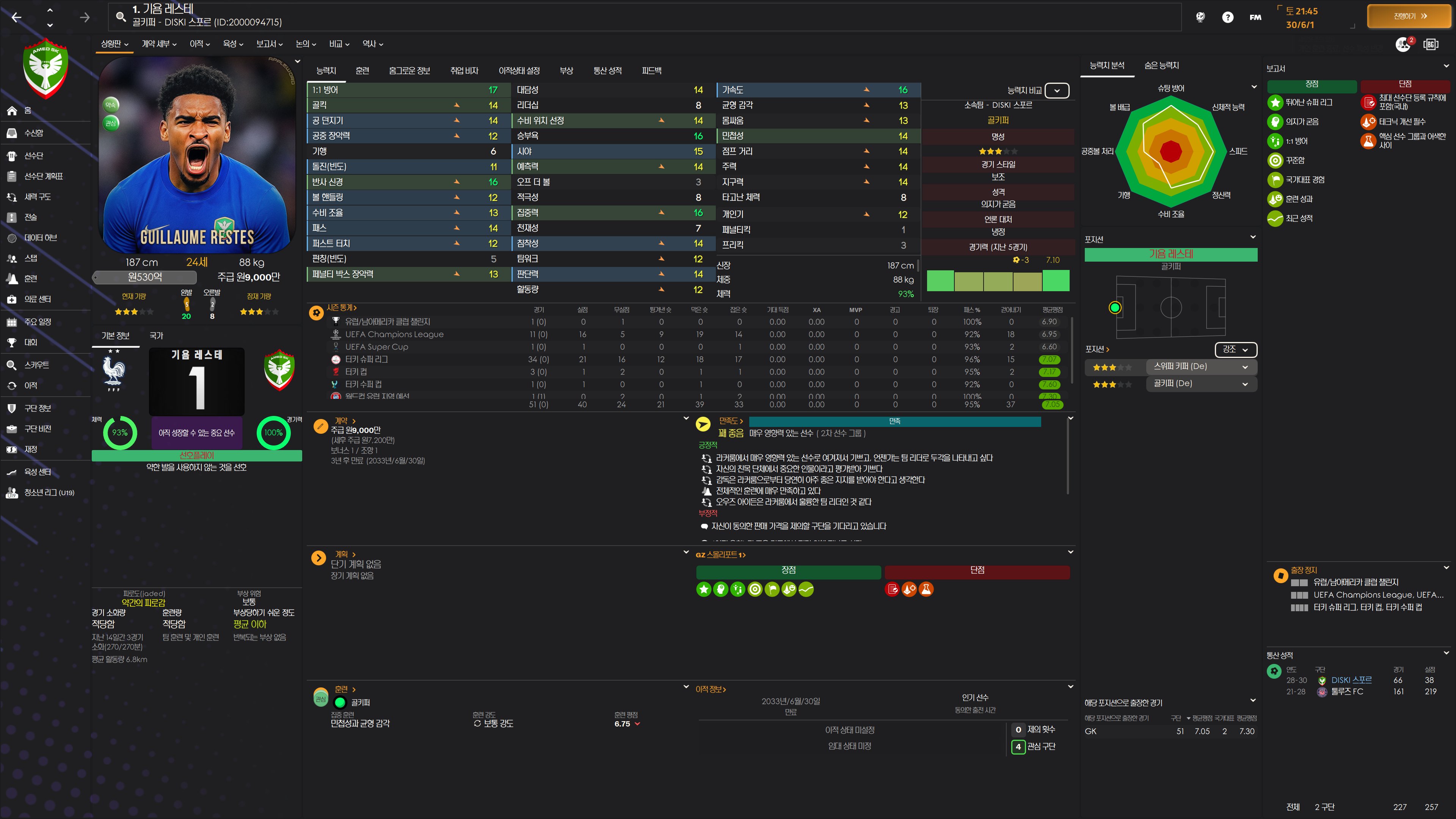
Task: Open the 계약 세부 menu
Action: tap(159, 44)
